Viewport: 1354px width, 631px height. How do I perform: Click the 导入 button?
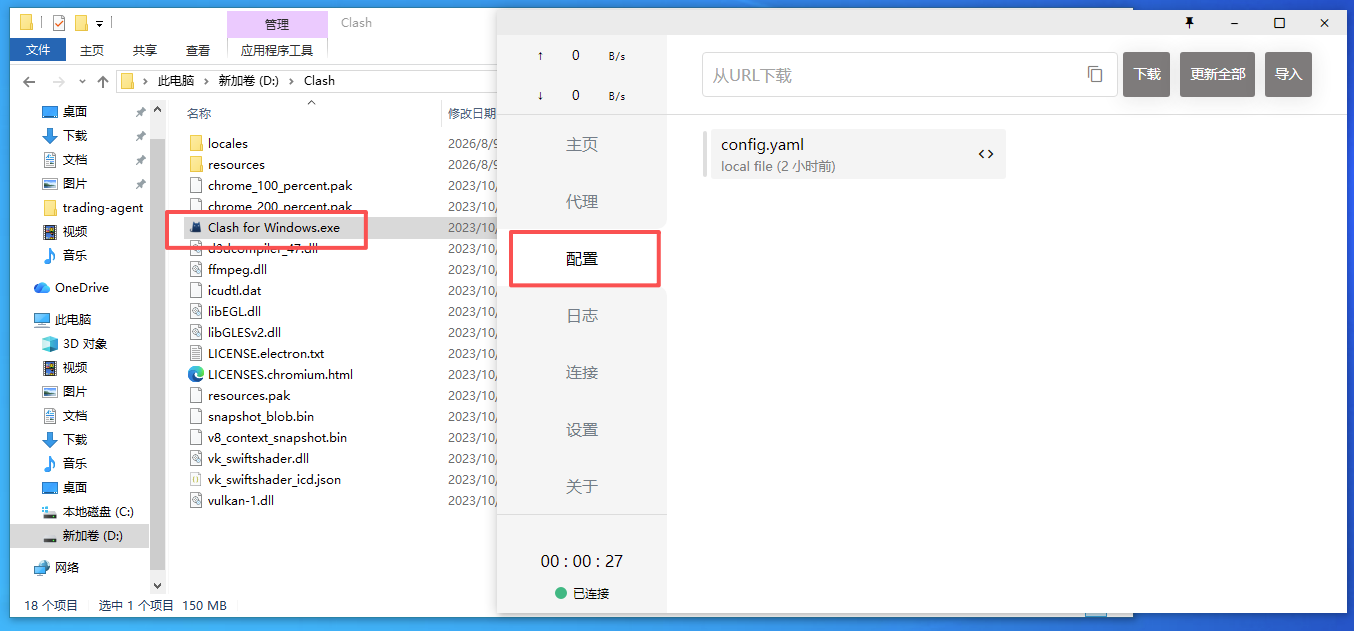1288,75
